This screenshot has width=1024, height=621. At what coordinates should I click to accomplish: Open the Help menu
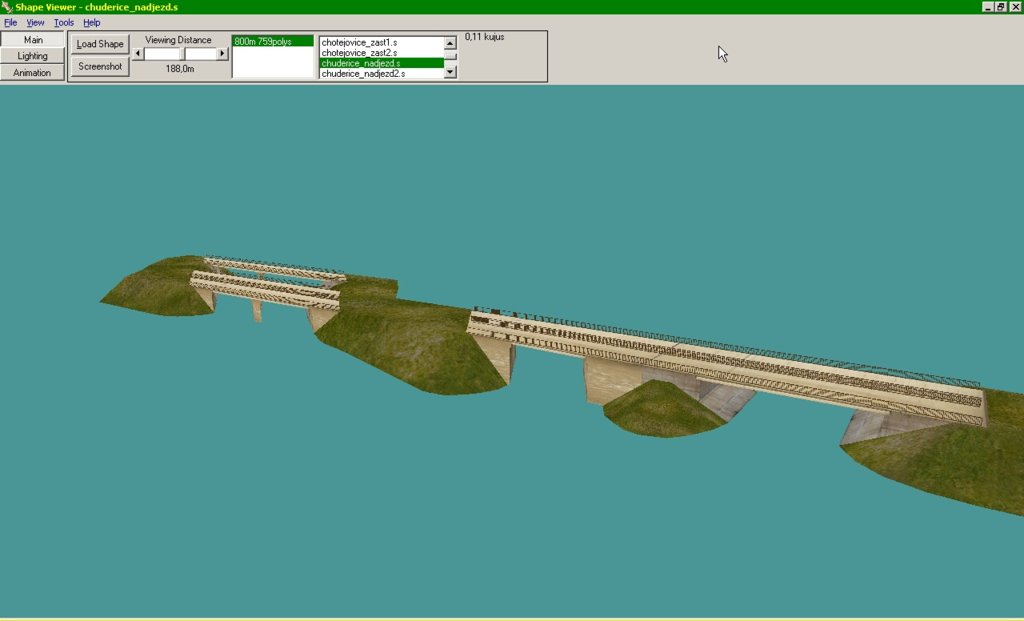coord(92,22)
